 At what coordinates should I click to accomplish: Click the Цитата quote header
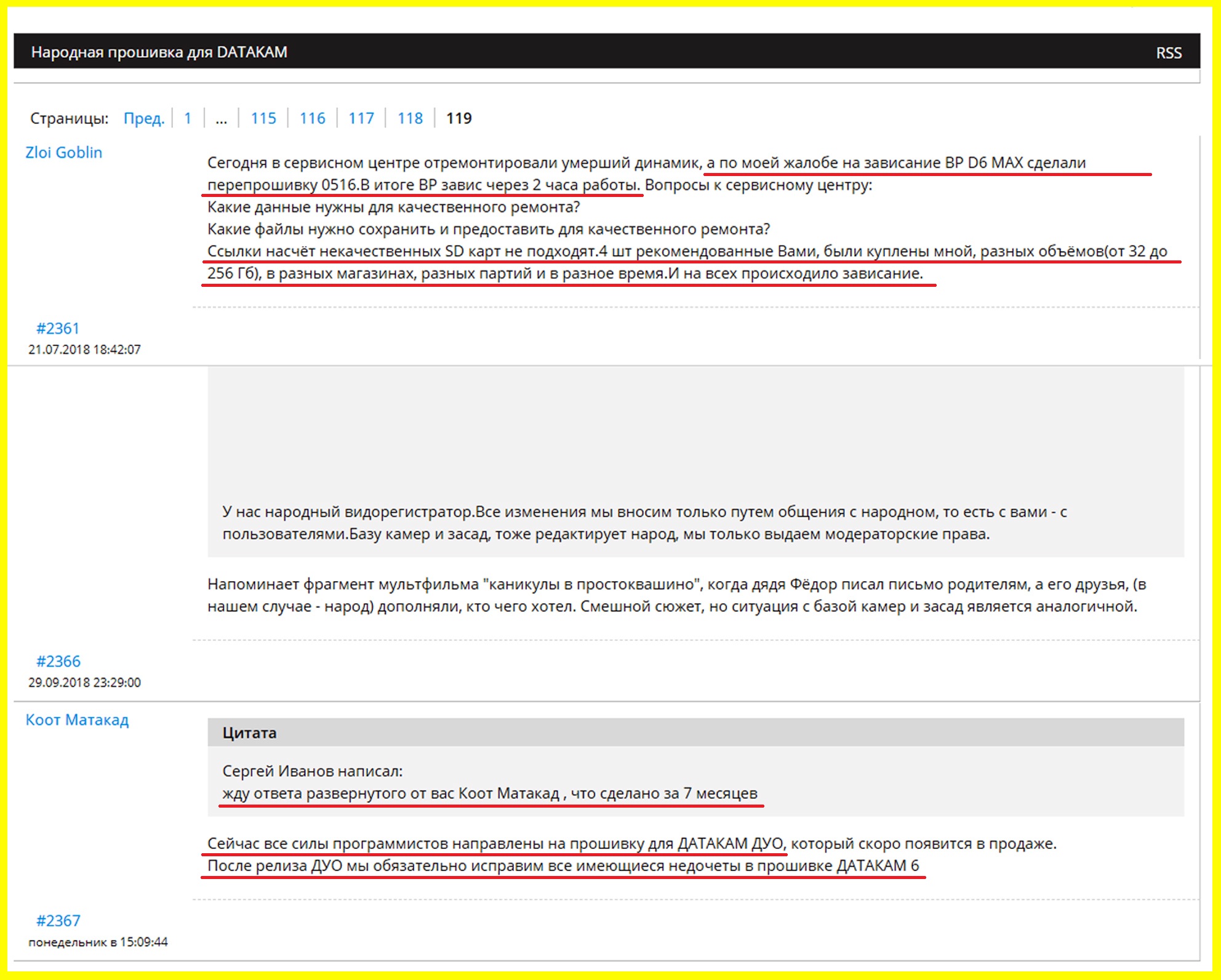[250, 733]
